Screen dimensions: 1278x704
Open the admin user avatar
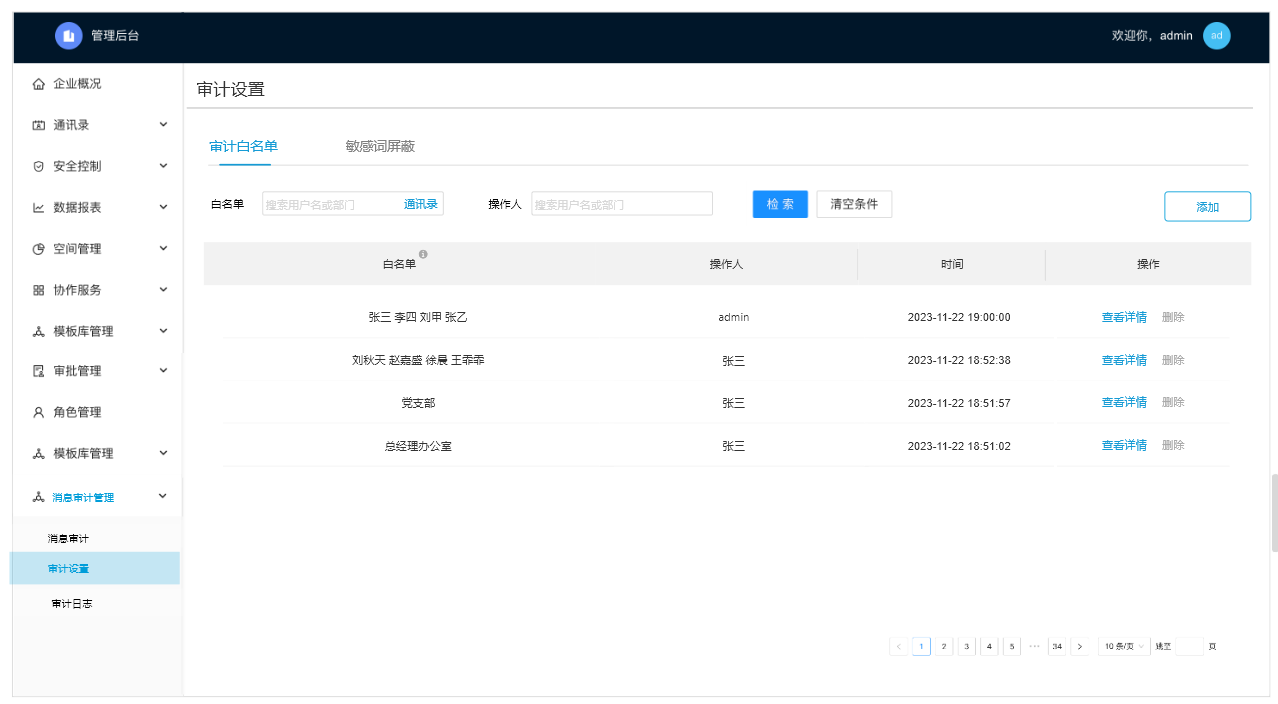pos(1216,36)
